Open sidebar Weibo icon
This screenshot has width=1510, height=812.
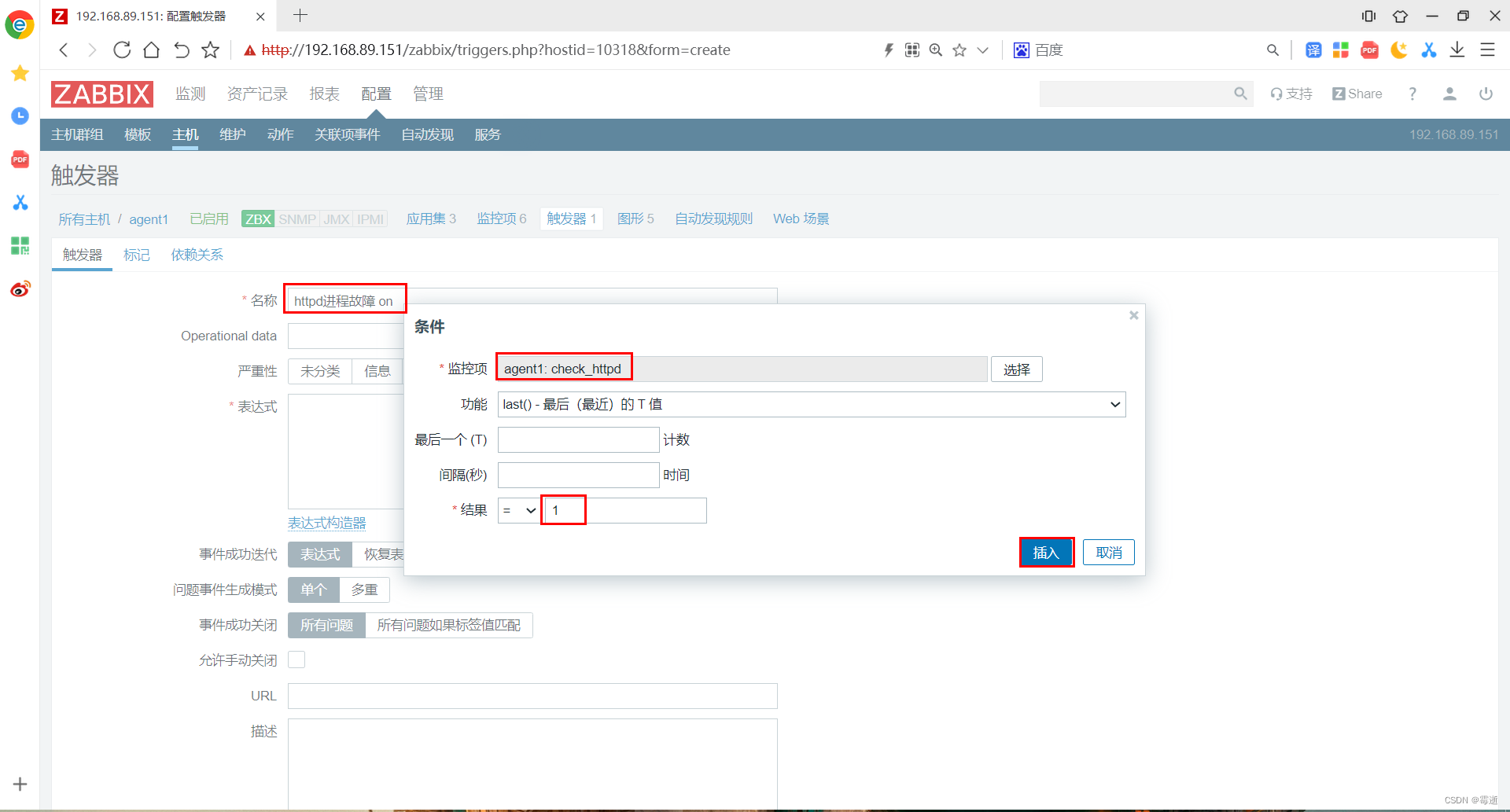(x=20, y=289)
